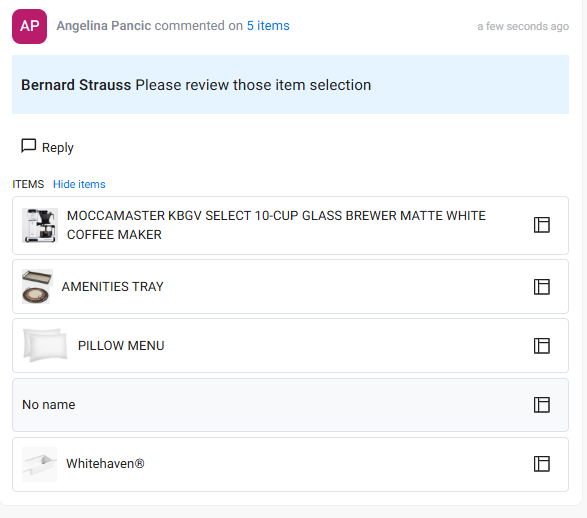Click the comment timestamp a few seconds ago
This screenshot has width=587, height=518.
tap(523, 26)
